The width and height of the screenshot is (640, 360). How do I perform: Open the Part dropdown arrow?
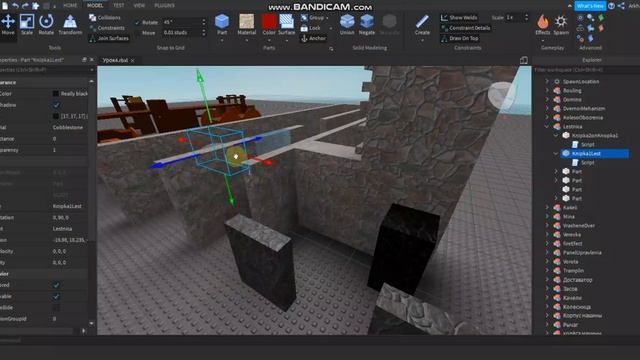(x=222, y=40)
